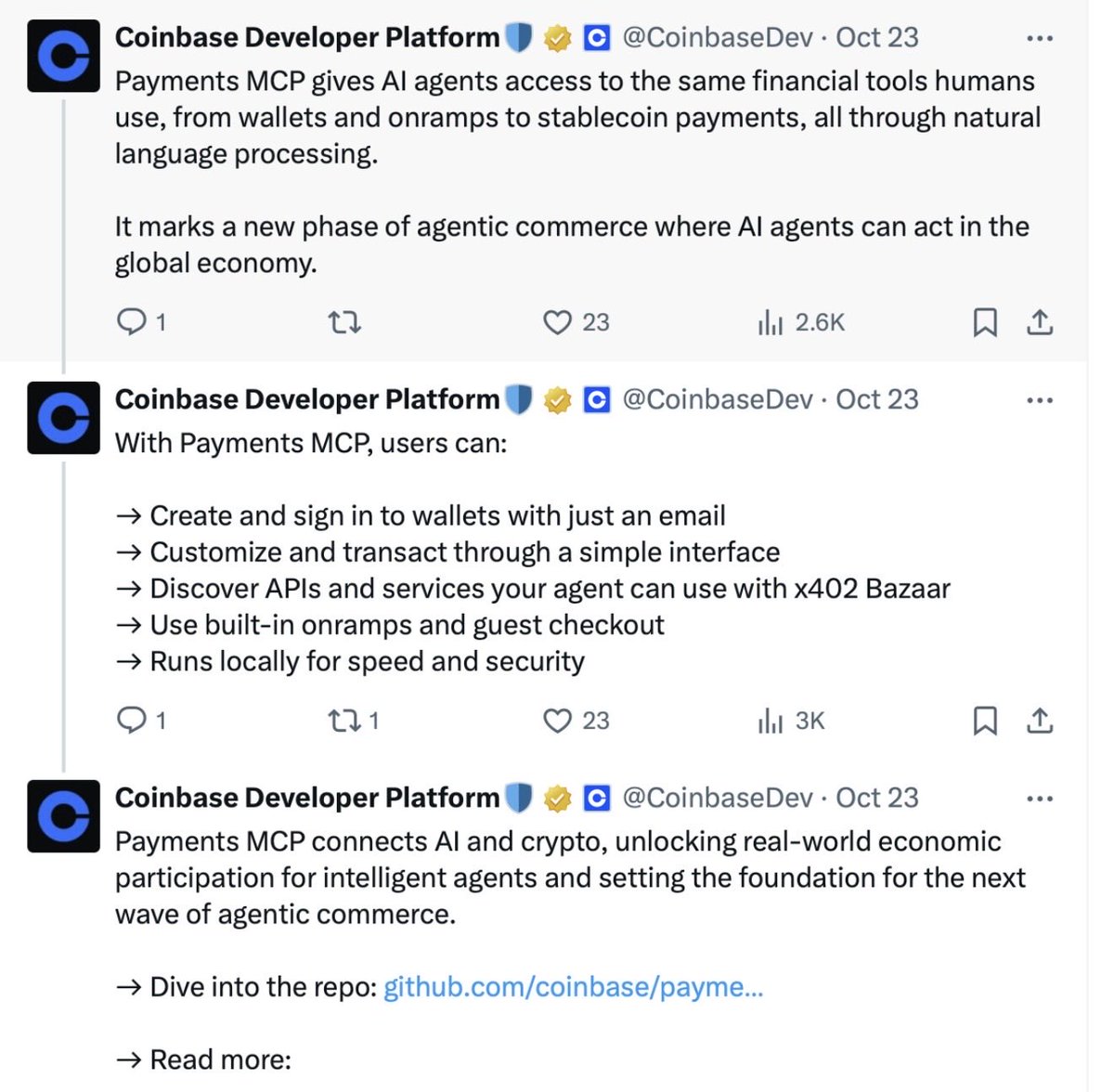Viewport: 1114px width, 1092px height.
Task: Retweet the first tweet about financial tools
Action: 344,322
